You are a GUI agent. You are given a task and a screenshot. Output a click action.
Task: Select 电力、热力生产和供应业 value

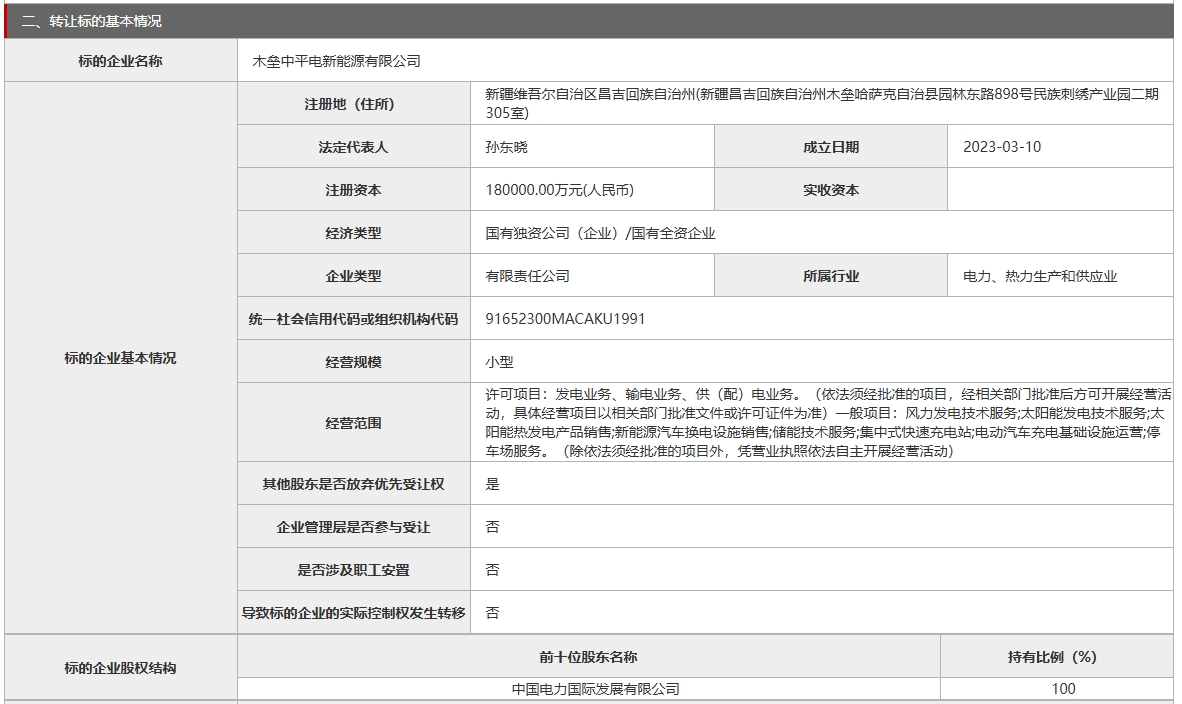click(1040, 276)
